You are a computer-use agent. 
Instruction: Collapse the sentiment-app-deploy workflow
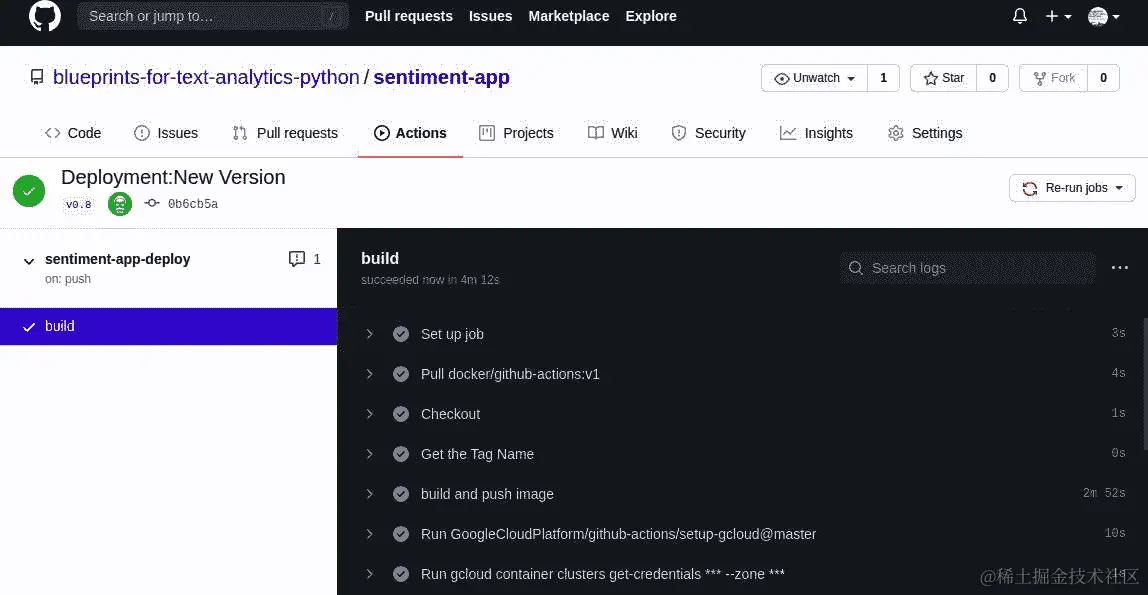click(x=28, y=260)
